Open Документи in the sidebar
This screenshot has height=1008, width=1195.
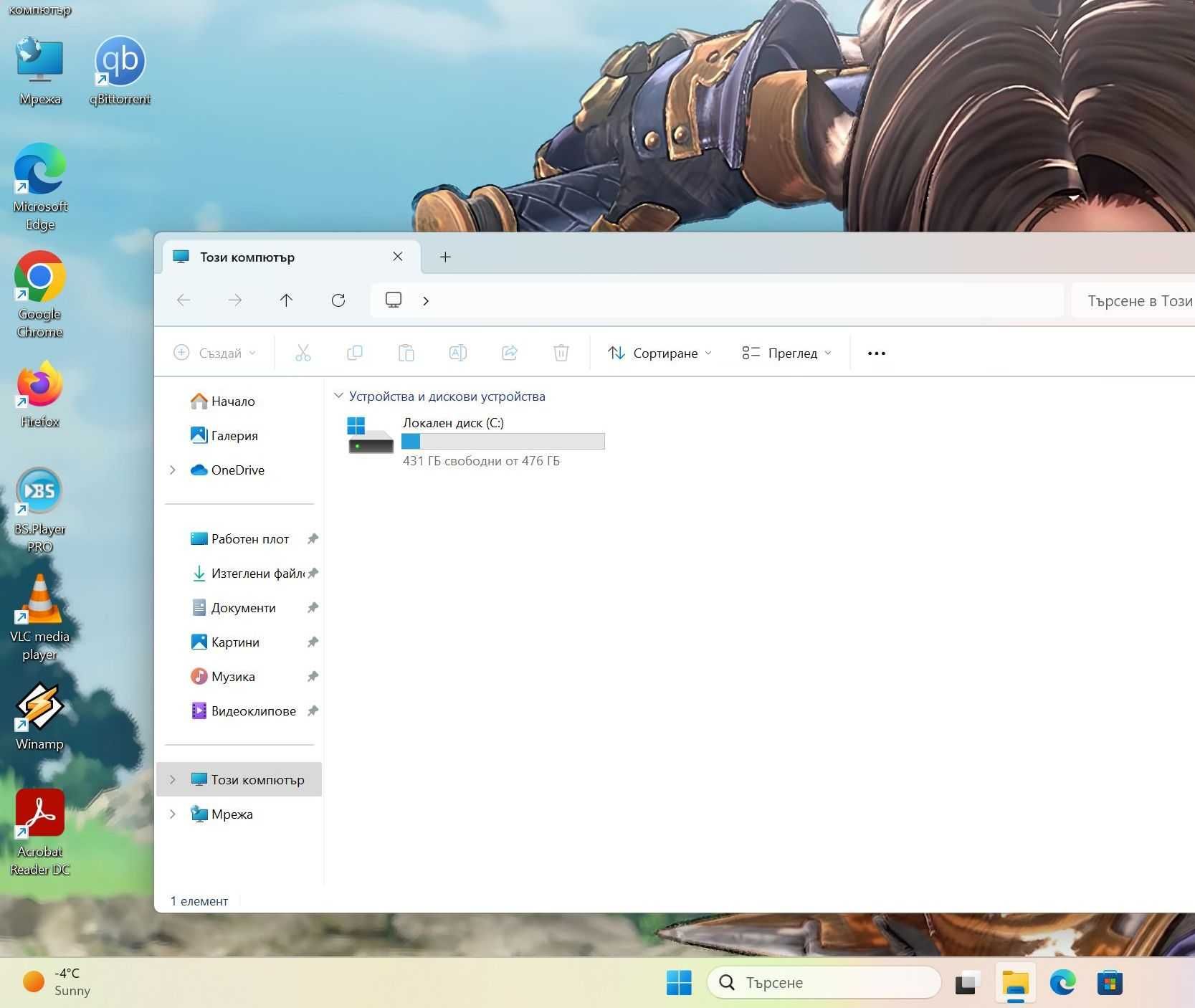[233, 608]
